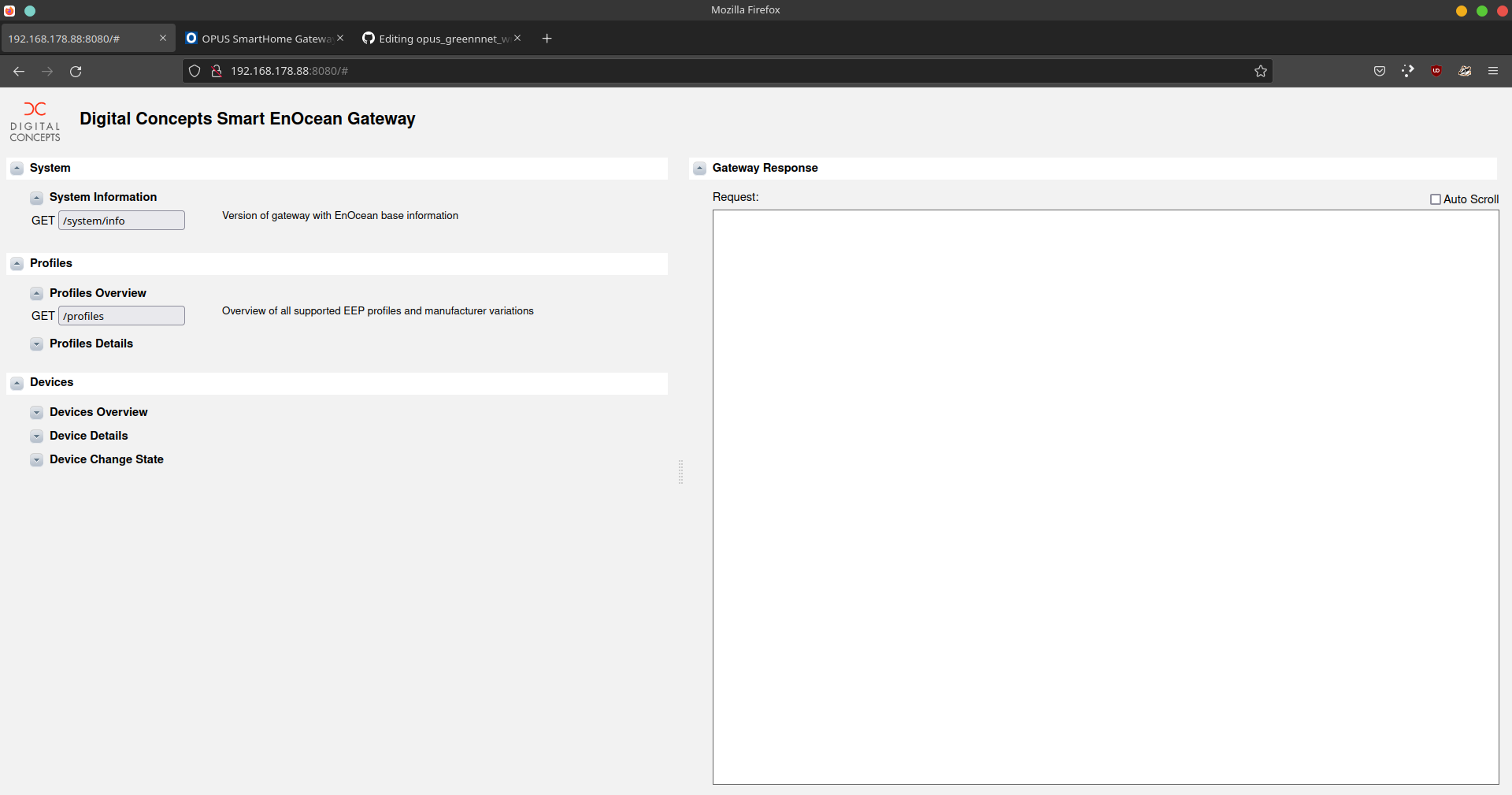Collapse the Gateway Response panel

click(x=699, y=169)
